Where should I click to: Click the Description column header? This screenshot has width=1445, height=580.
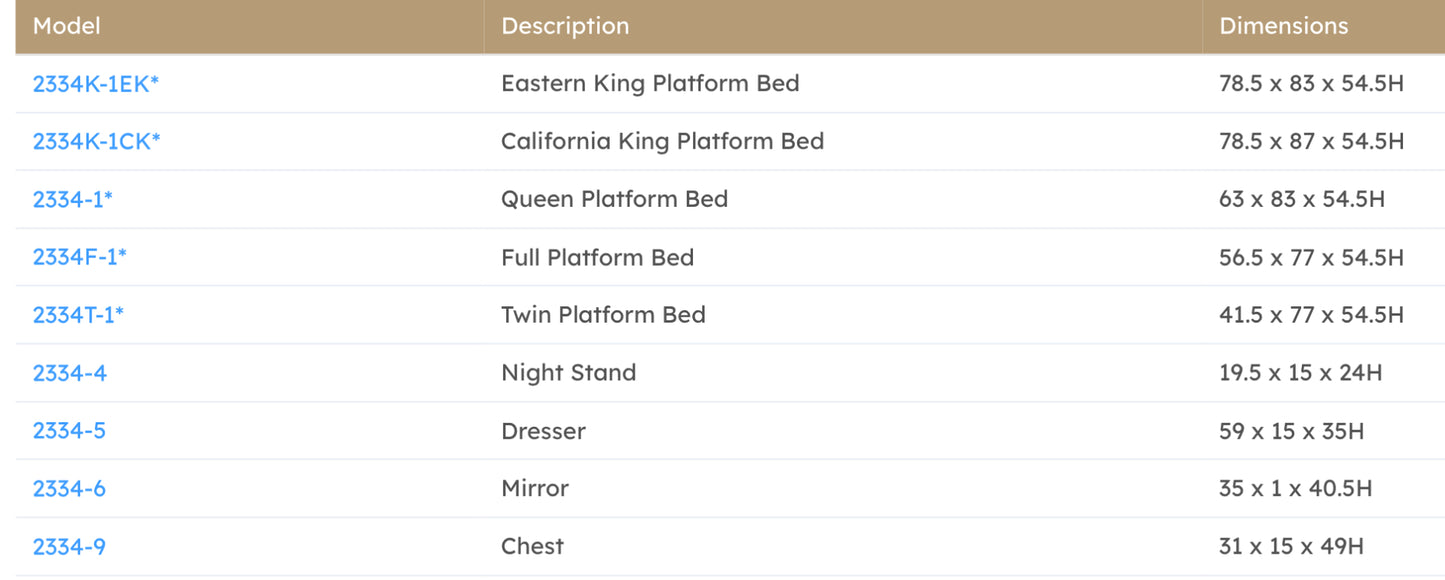565,26
